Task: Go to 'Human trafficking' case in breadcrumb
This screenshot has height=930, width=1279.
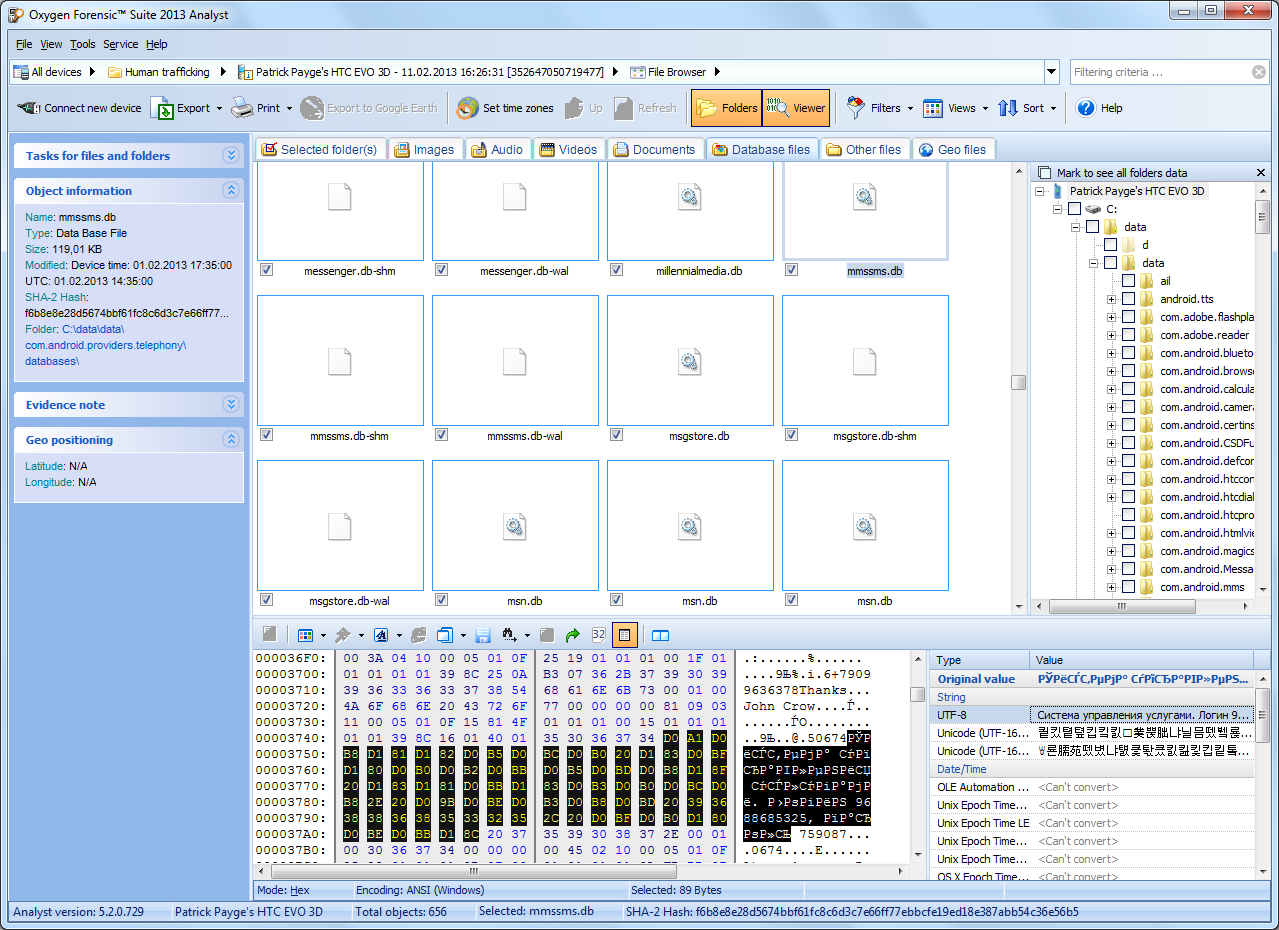Action: click(x=158, y=72)
